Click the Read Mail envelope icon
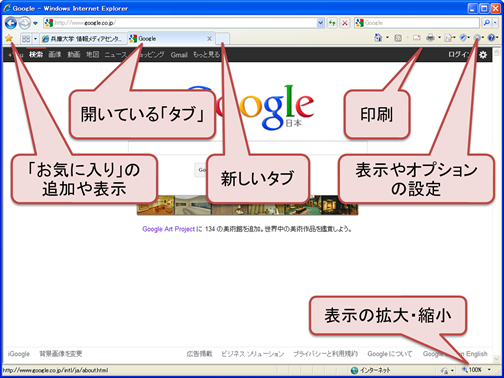Image resolution: width=504 pixels, height=378 pixels. 416,38
